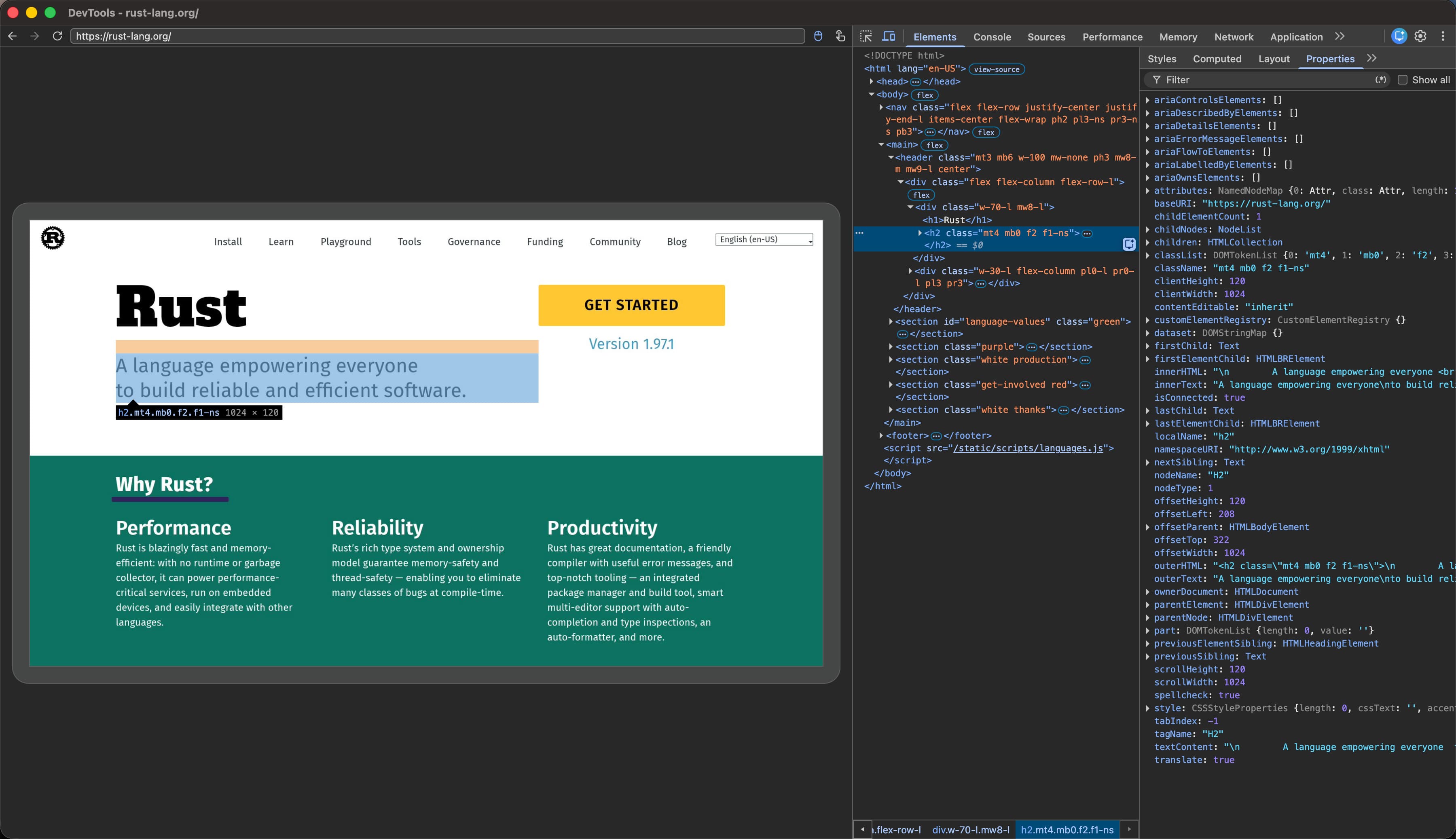1456x839 pixels.
Task: Go forward in the screencast browser
Action: (35, 36)
